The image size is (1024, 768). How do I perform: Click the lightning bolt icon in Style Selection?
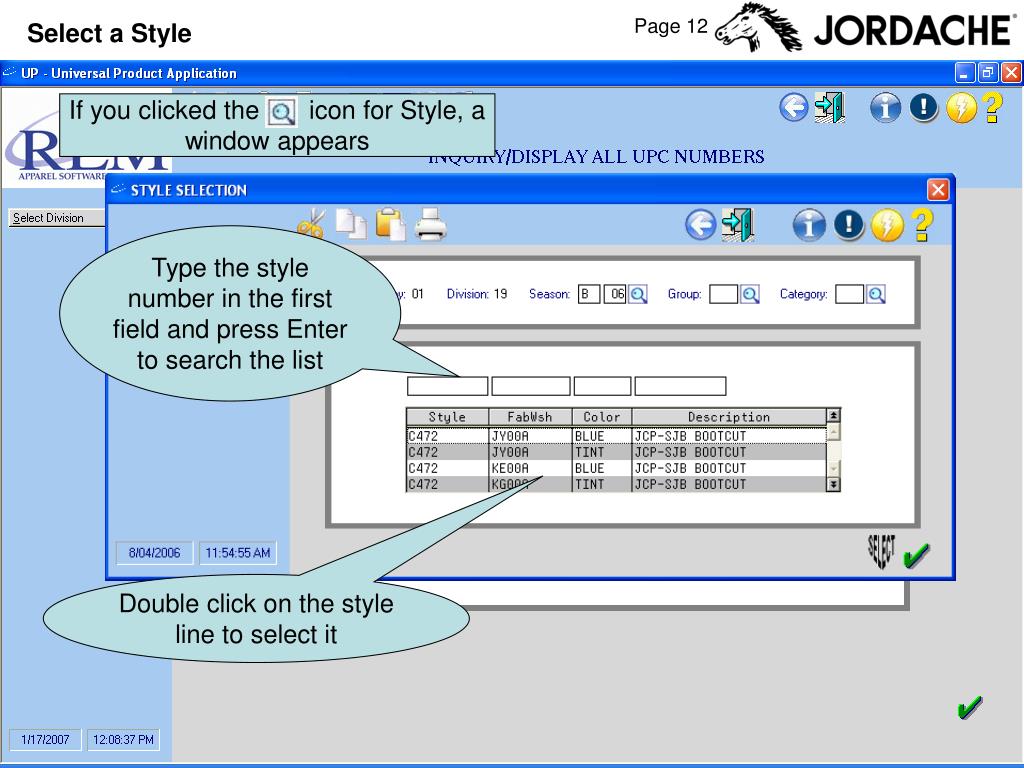[887, 225]
